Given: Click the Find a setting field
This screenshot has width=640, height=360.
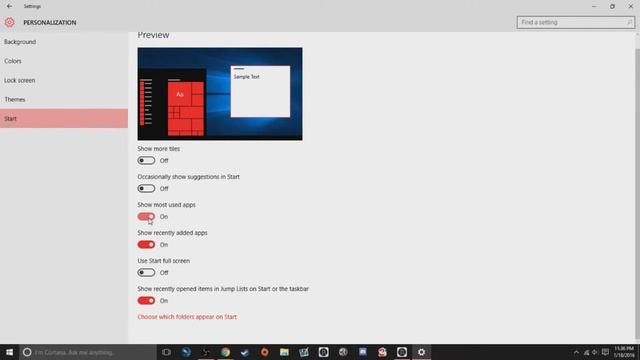Looking at the screenshot, I should [x=576, y=22].
